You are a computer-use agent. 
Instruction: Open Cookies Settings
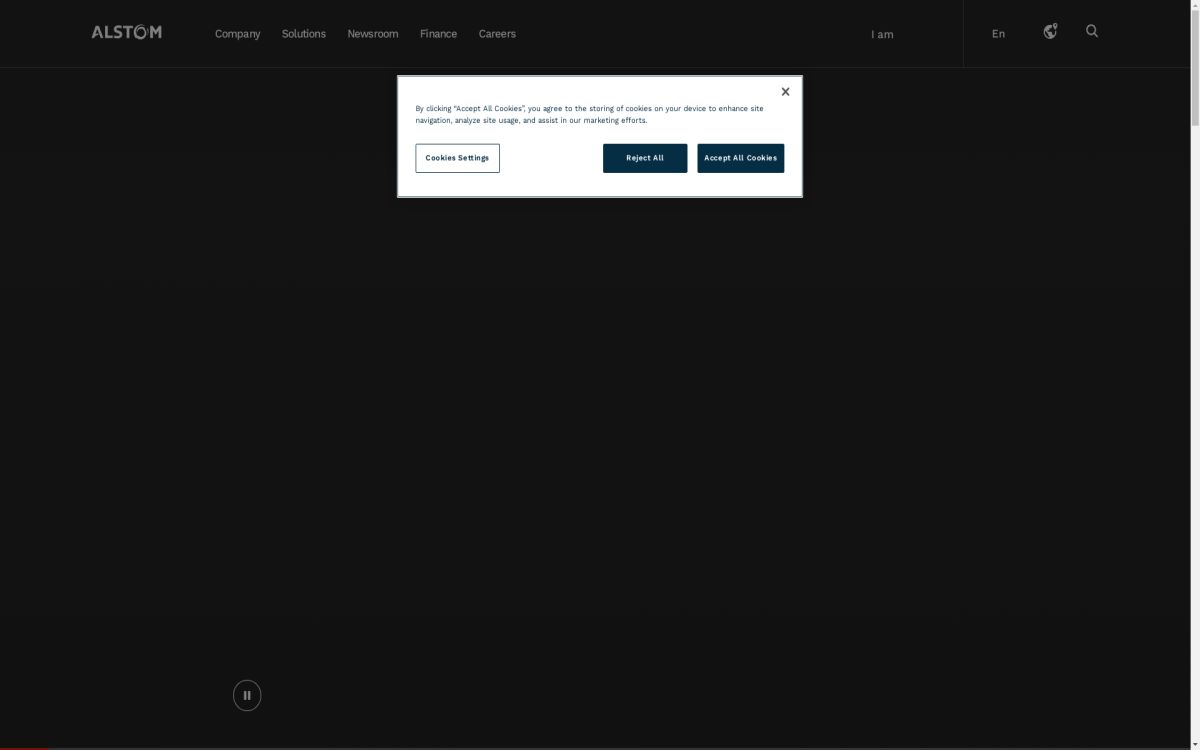[457, 158]
